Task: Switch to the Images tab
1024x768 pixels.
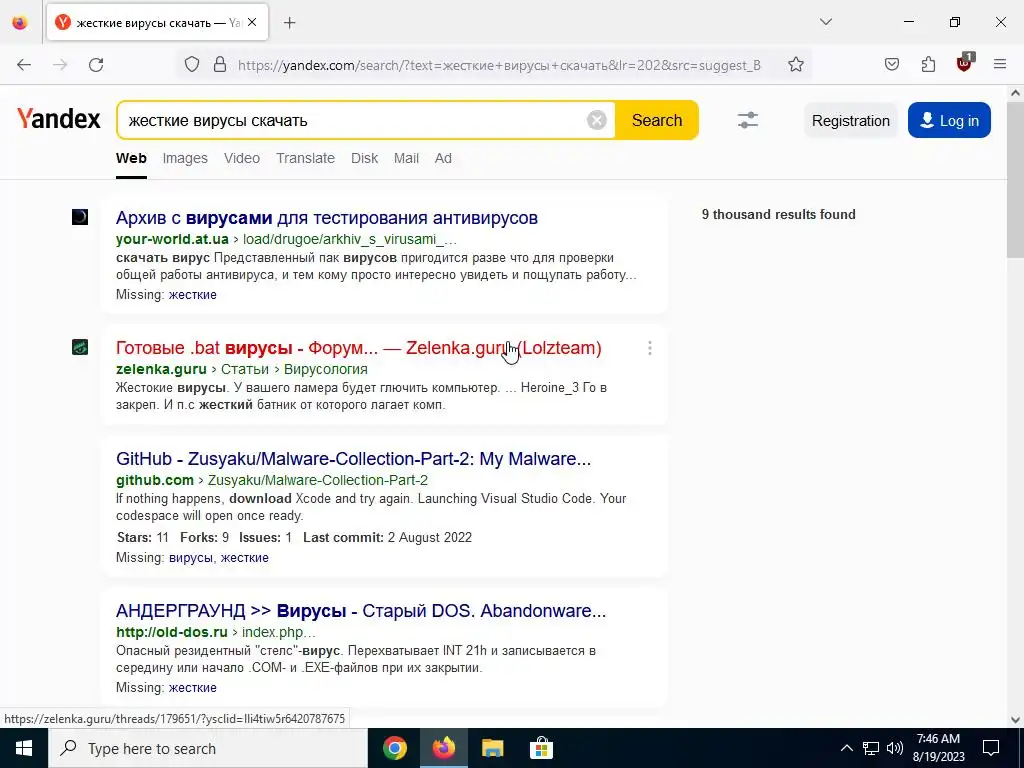Action: point(185,158)
